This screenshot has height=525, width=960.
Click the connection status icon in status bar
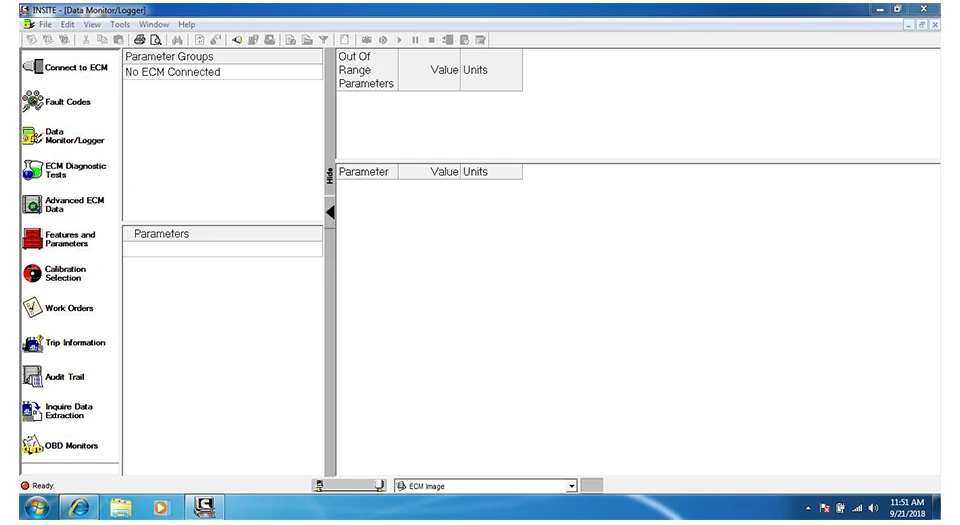[349, 485]
